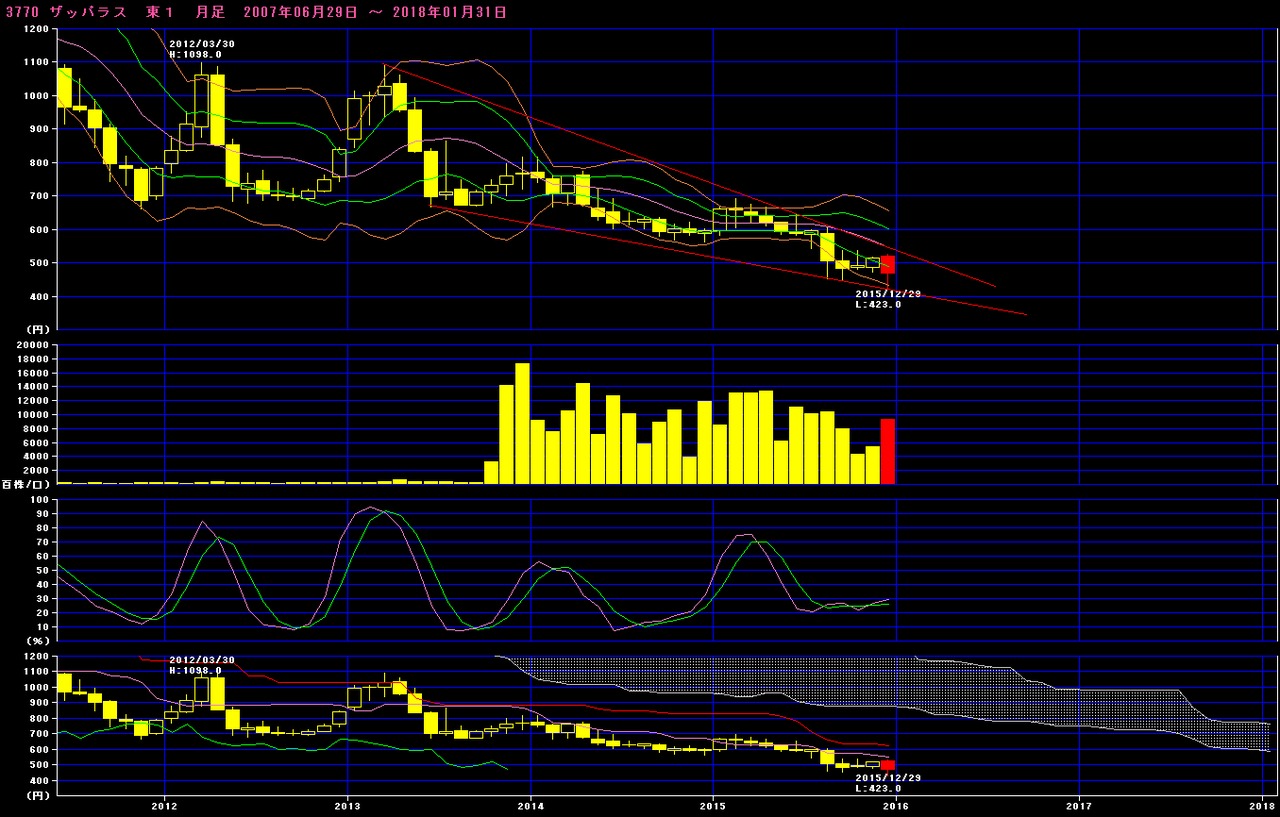The image size is (1280, 817).
Task: Click the 2012/03/30 high annotation in bottom chart
Action: click(202, 665)
